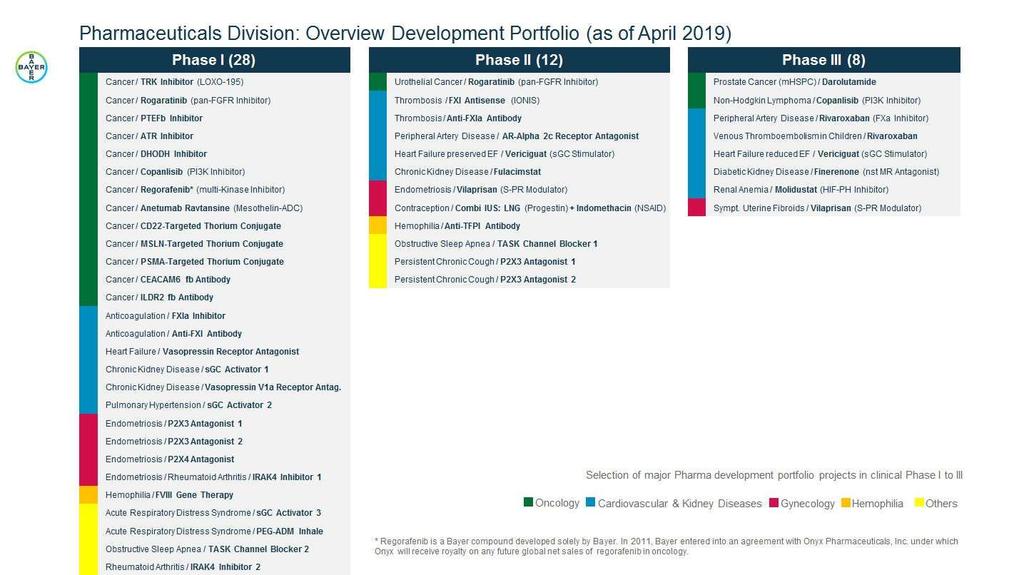
Task: Select 'Endometriosis / Rheumatoid Arthritis / IRAK4 Inhibitor 1' row
Action: 214,477
